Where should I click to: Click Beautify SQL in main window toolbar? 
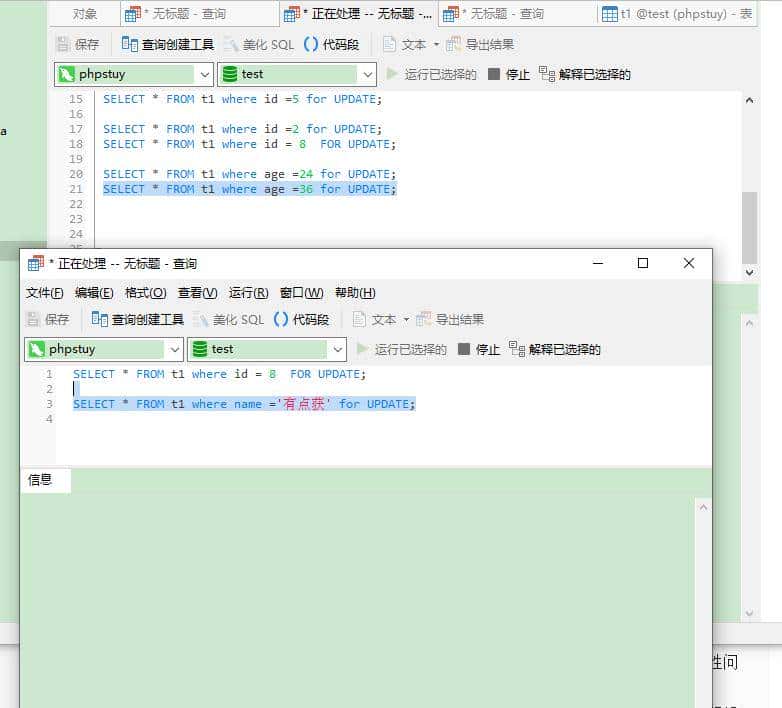[x=259, y=44]
